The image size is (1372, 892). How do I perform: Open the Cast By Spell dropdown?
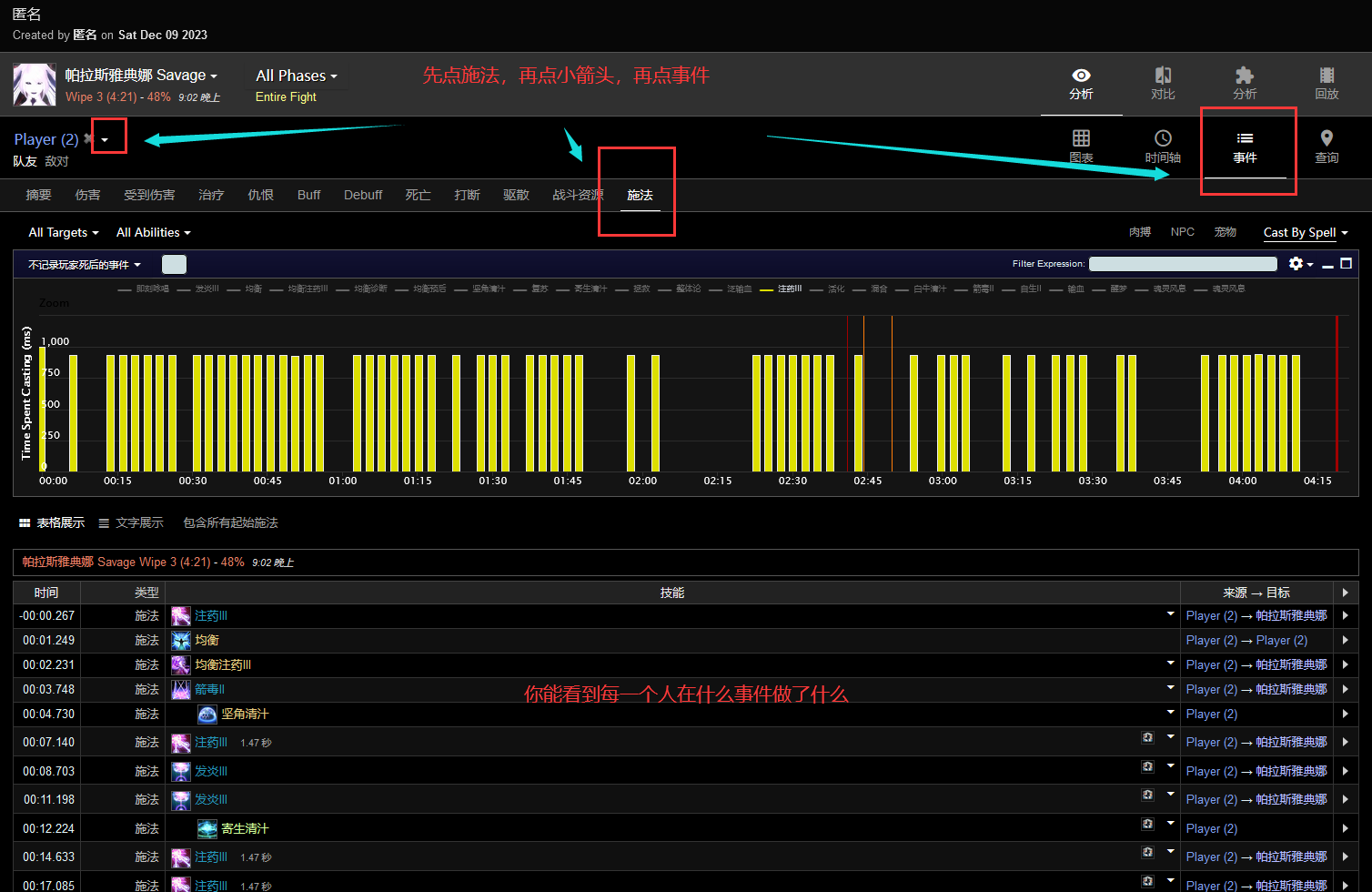[x=1305, y=233]
